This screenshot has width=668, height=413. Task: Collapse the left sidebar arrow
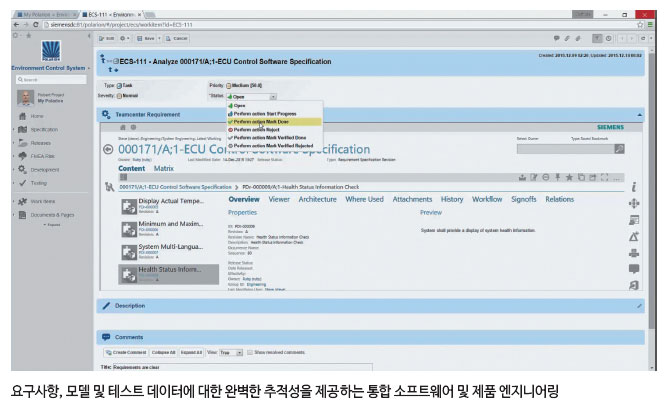click(89, 36)
